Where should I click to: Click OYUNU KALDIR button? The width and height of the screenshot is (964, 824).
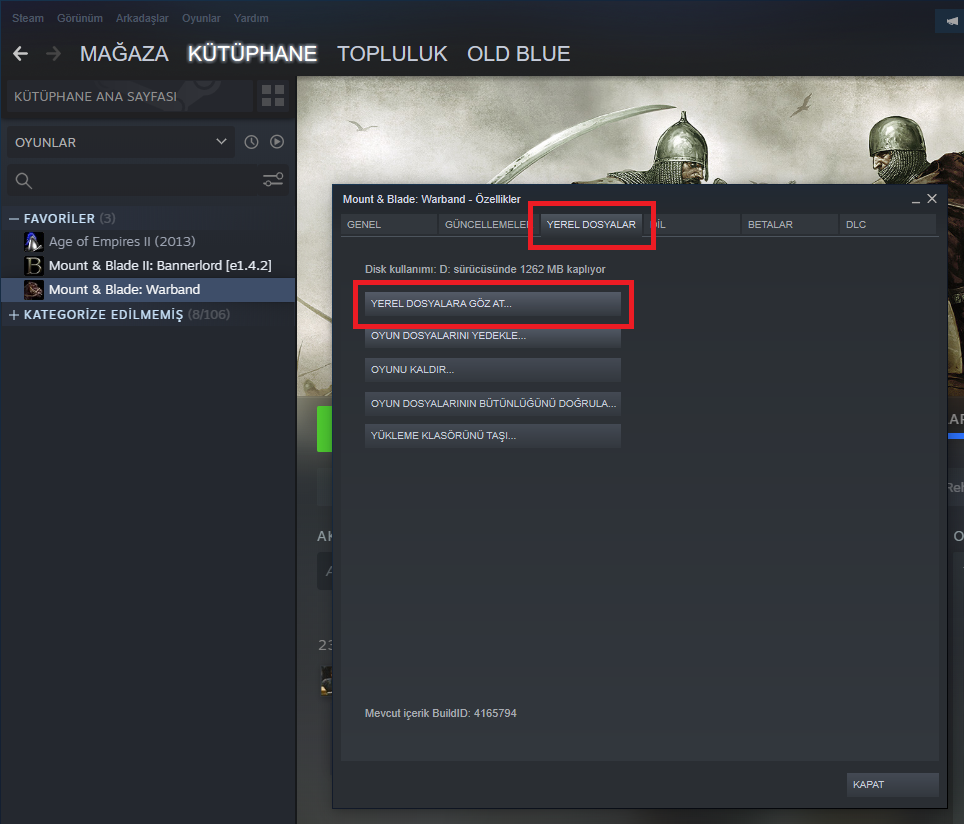[x=492, y=370]
